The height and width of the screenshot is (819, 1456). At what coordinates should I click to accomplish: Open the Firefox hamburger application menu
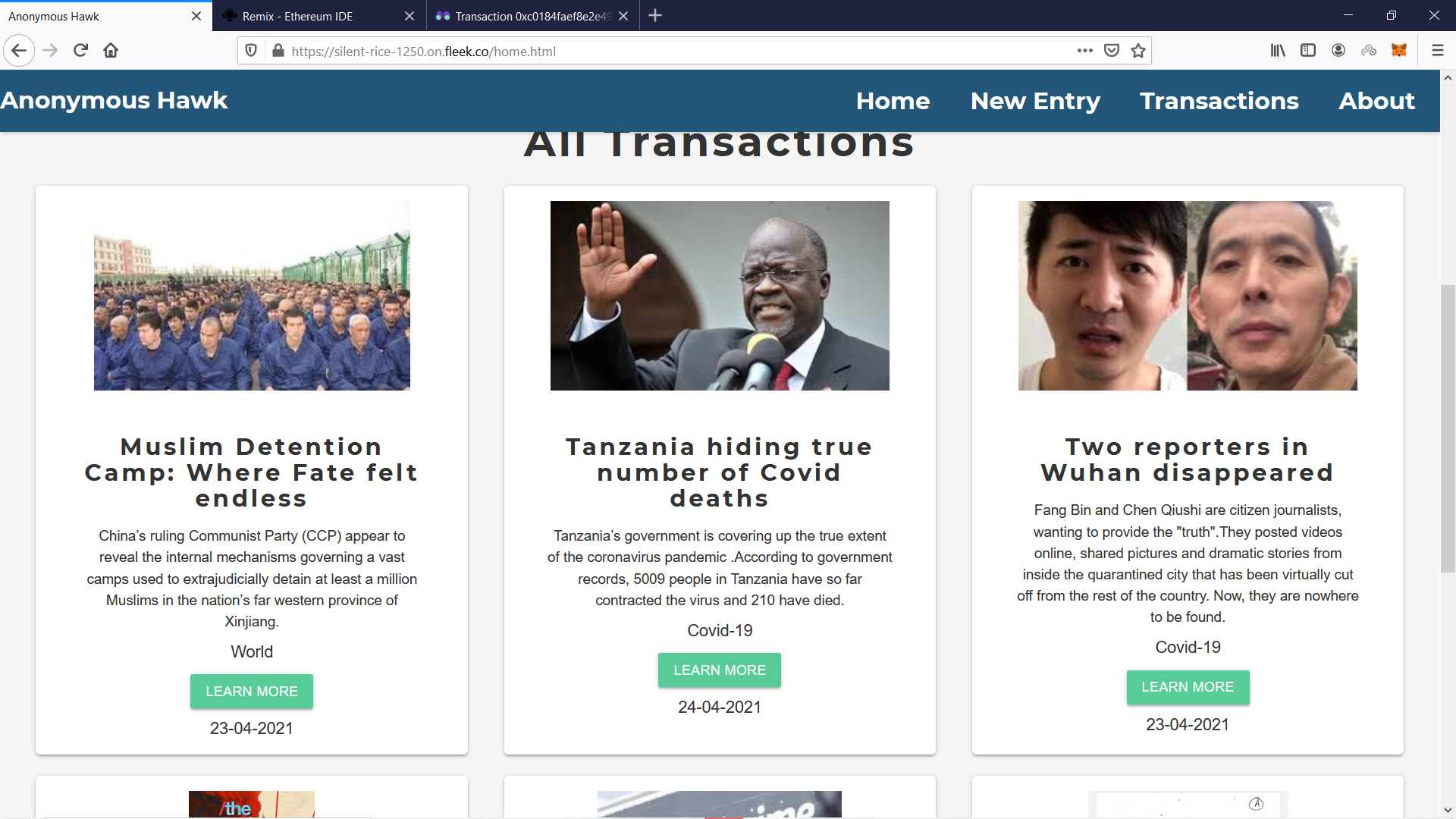click(x=1437, y=51)
